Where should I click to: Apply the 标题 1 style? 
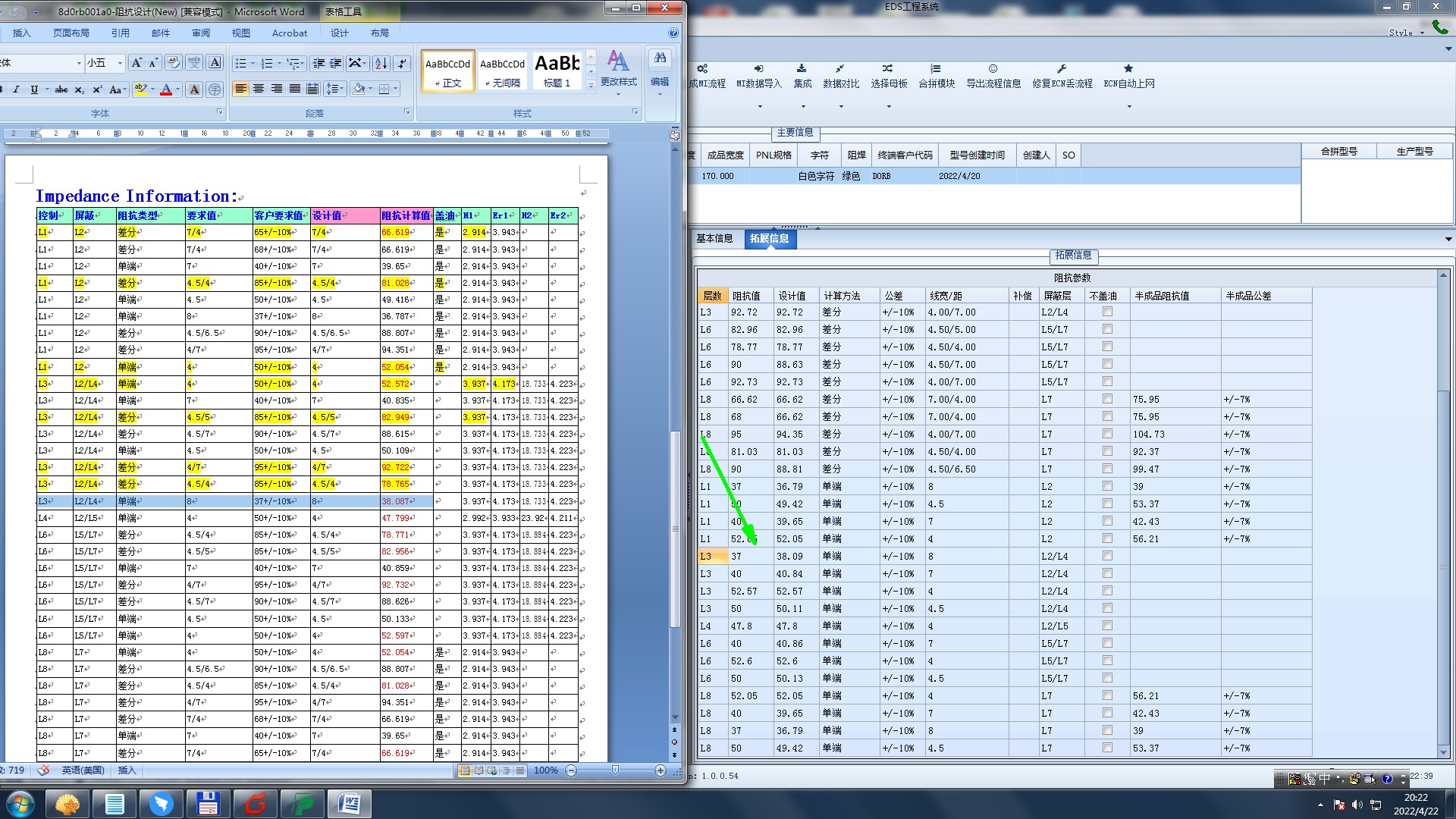pos(557,71)
